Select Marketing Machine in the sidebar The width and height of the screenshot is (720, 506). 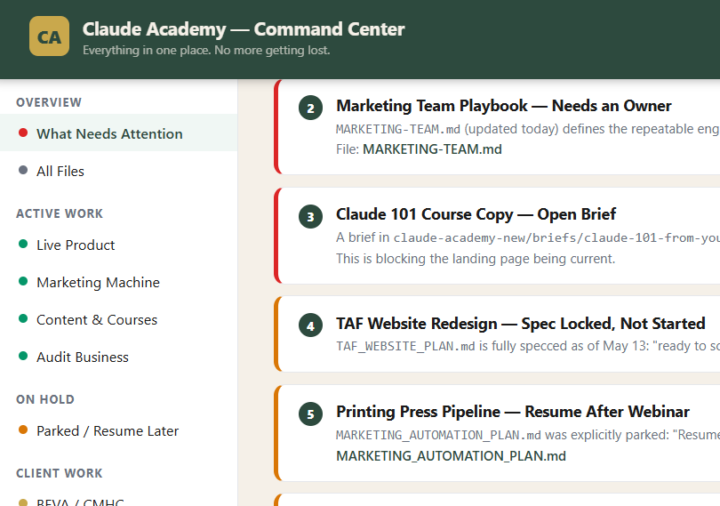coord(118,282)
